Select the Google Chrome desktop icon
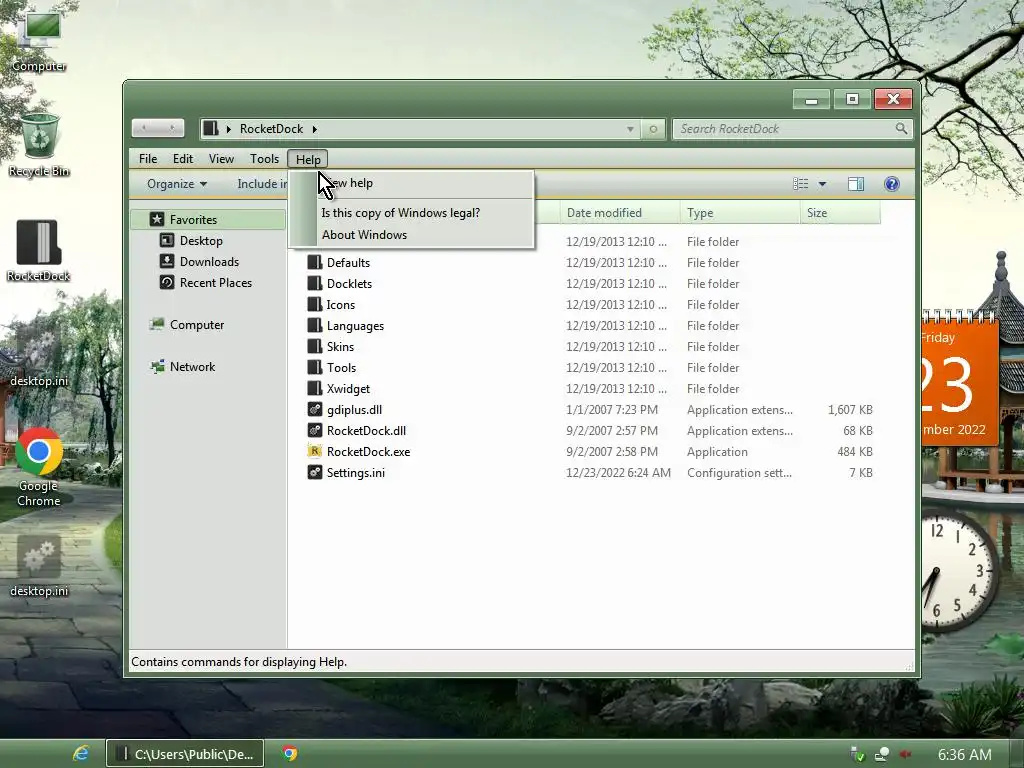Viewport: 1024px width, 768px height. click(x=39, y=468)
